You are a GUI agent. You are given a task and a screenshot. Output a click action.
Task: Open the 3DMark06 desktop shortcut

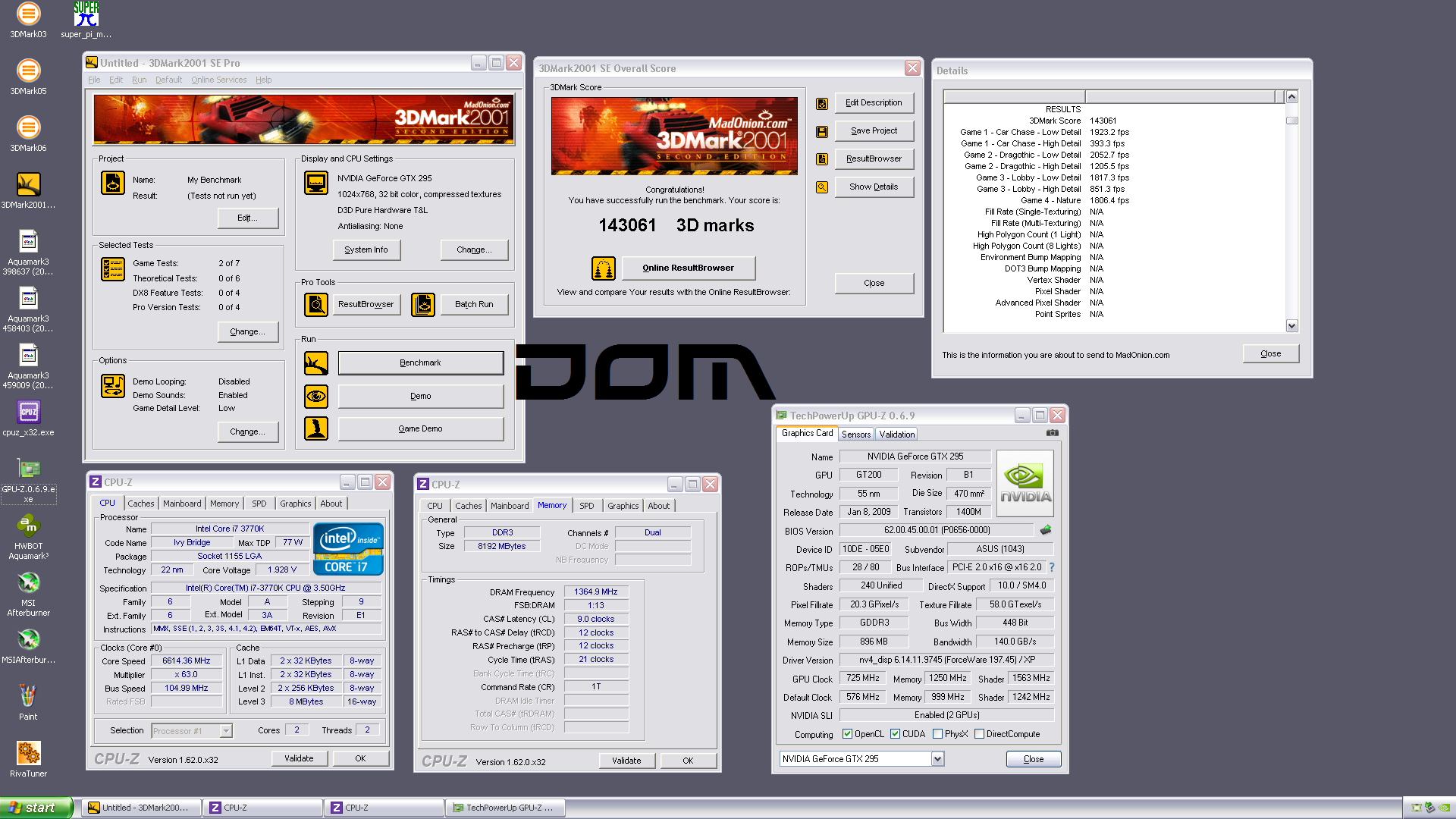coord(28,134)
